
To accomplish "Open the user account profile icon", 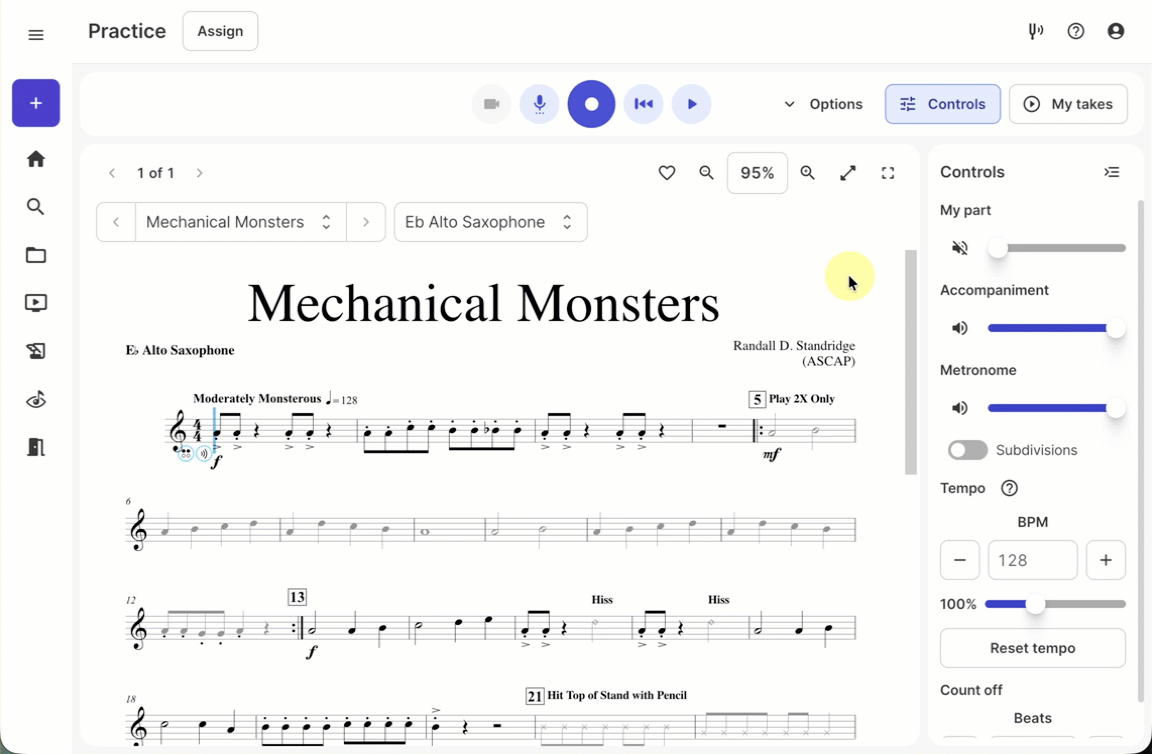I will coord(1115,32).
